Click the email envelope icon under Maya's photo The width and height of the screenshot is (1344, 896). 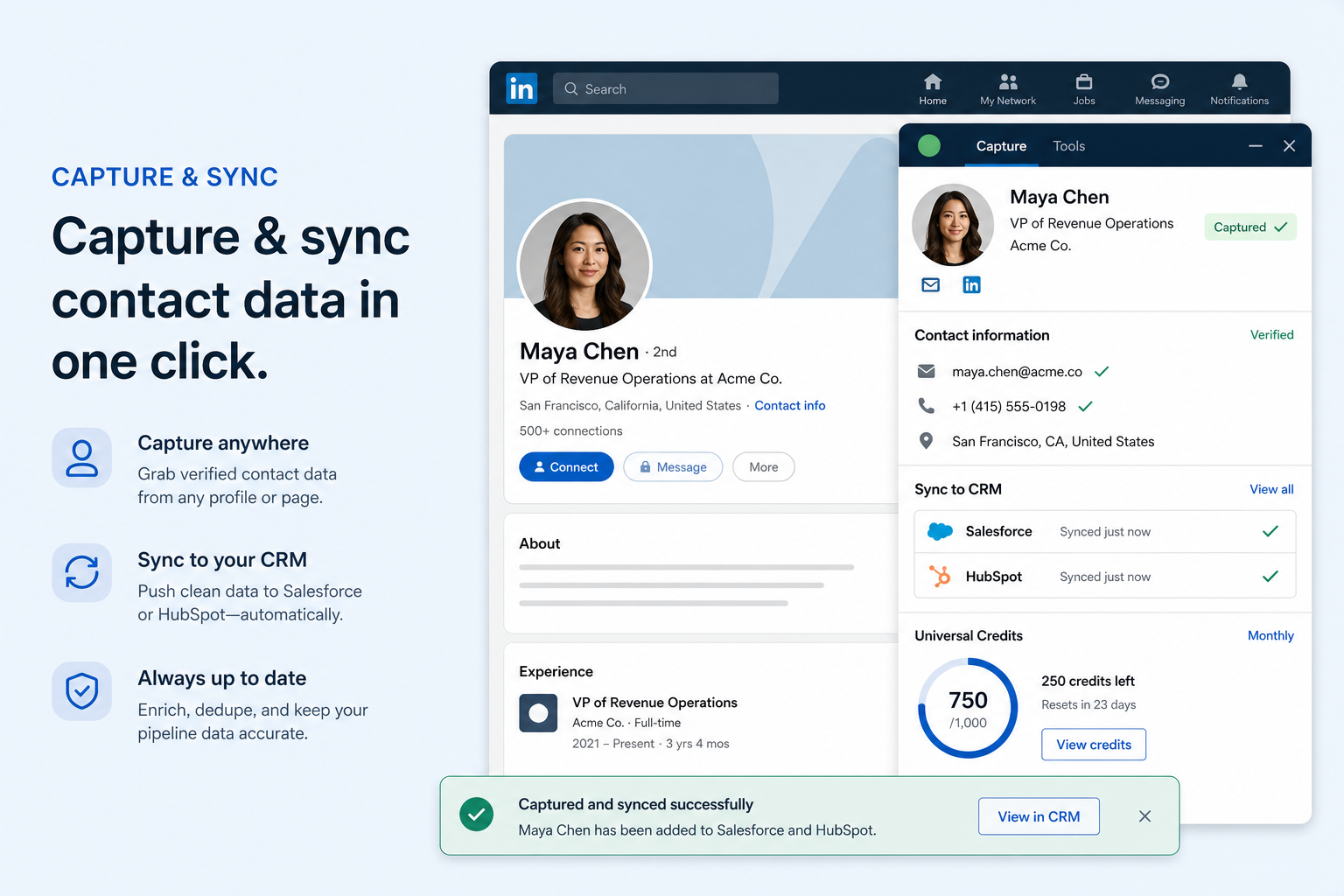(x=931, y=285)
